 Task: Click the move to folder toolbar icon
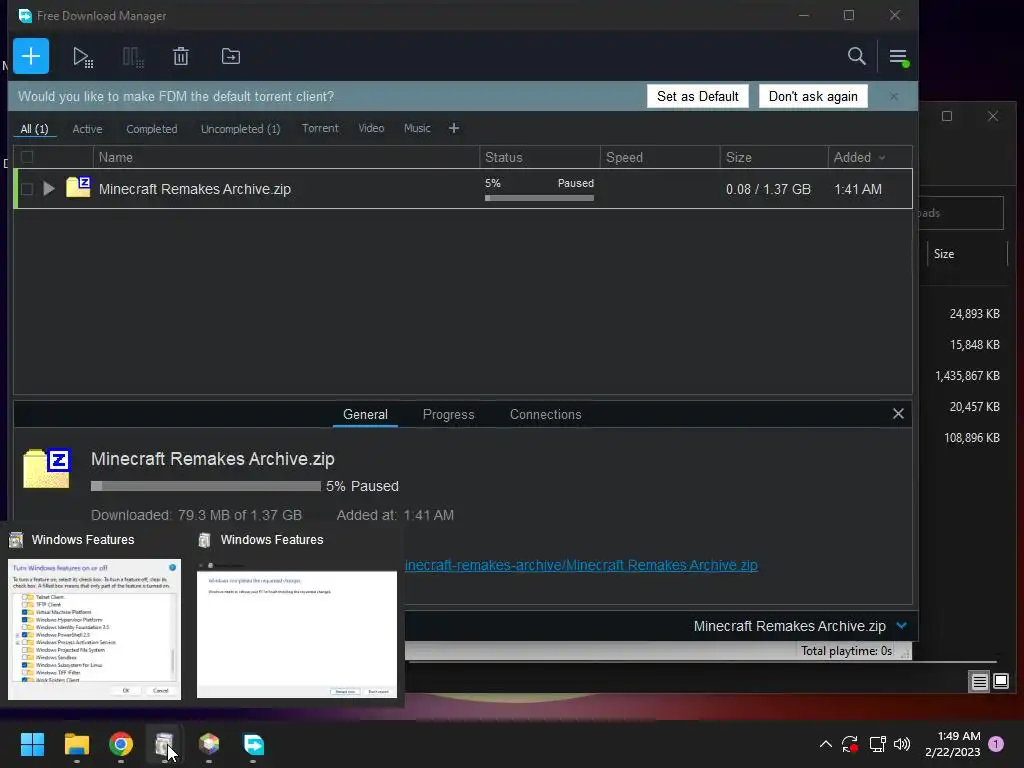coord(231,57)
